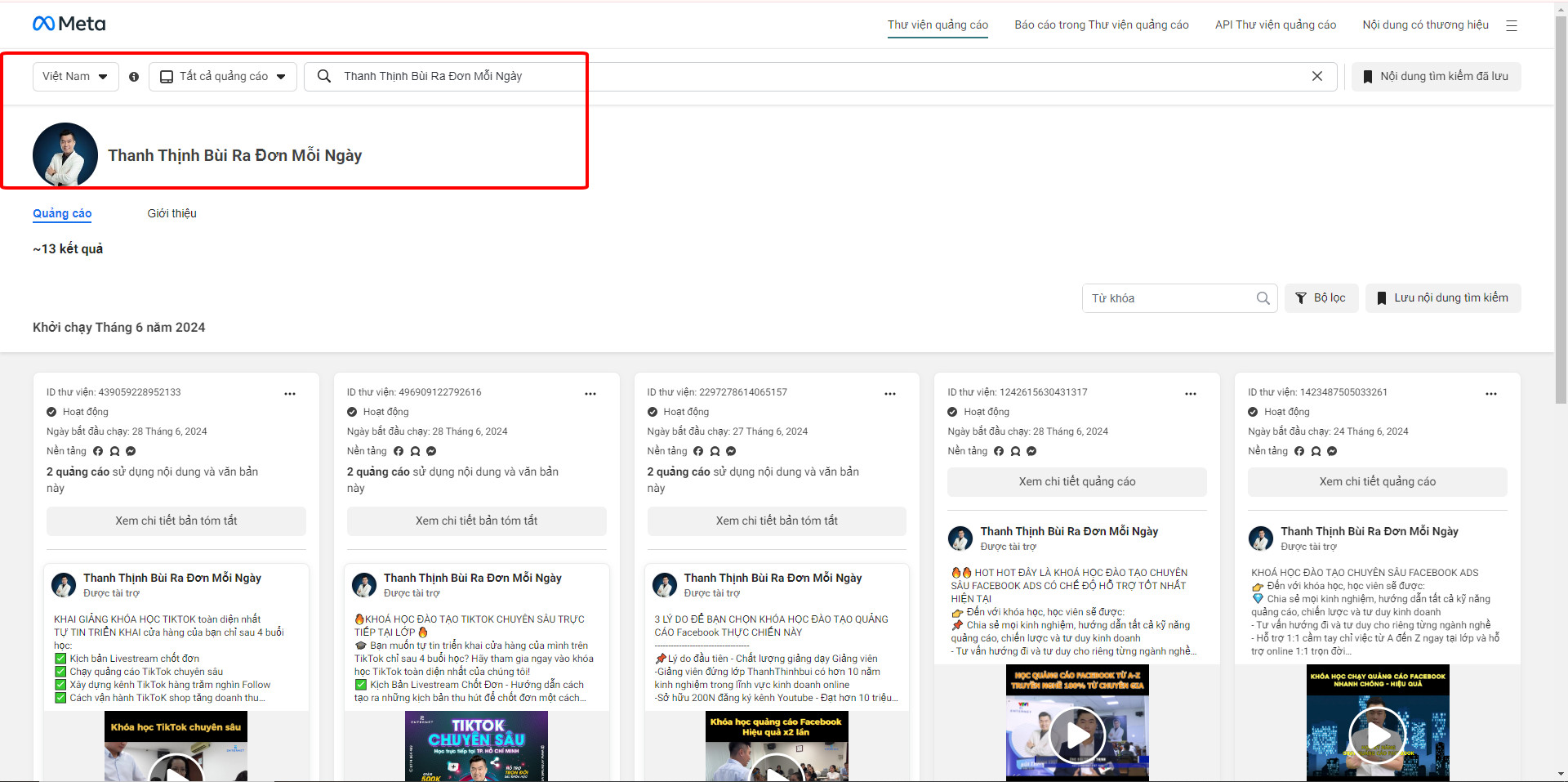This screenshot has height=782, width=1568.
Task: Open the Việt Nam country dropdown
Action: click(x=75, y=77)
